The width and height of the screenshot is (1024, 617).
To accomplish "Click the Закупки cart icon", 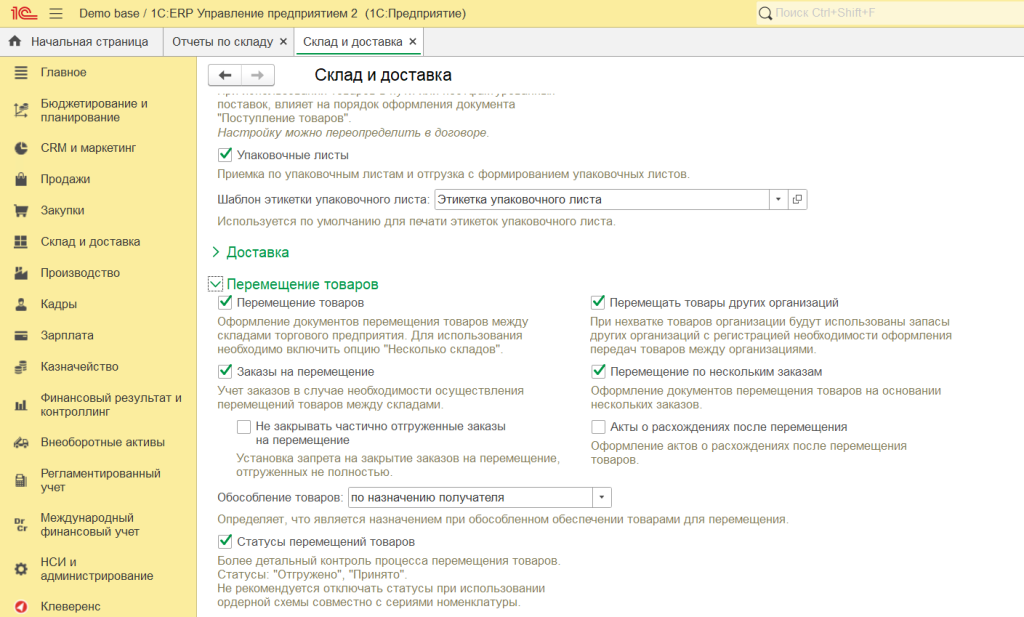I will 21,210.
